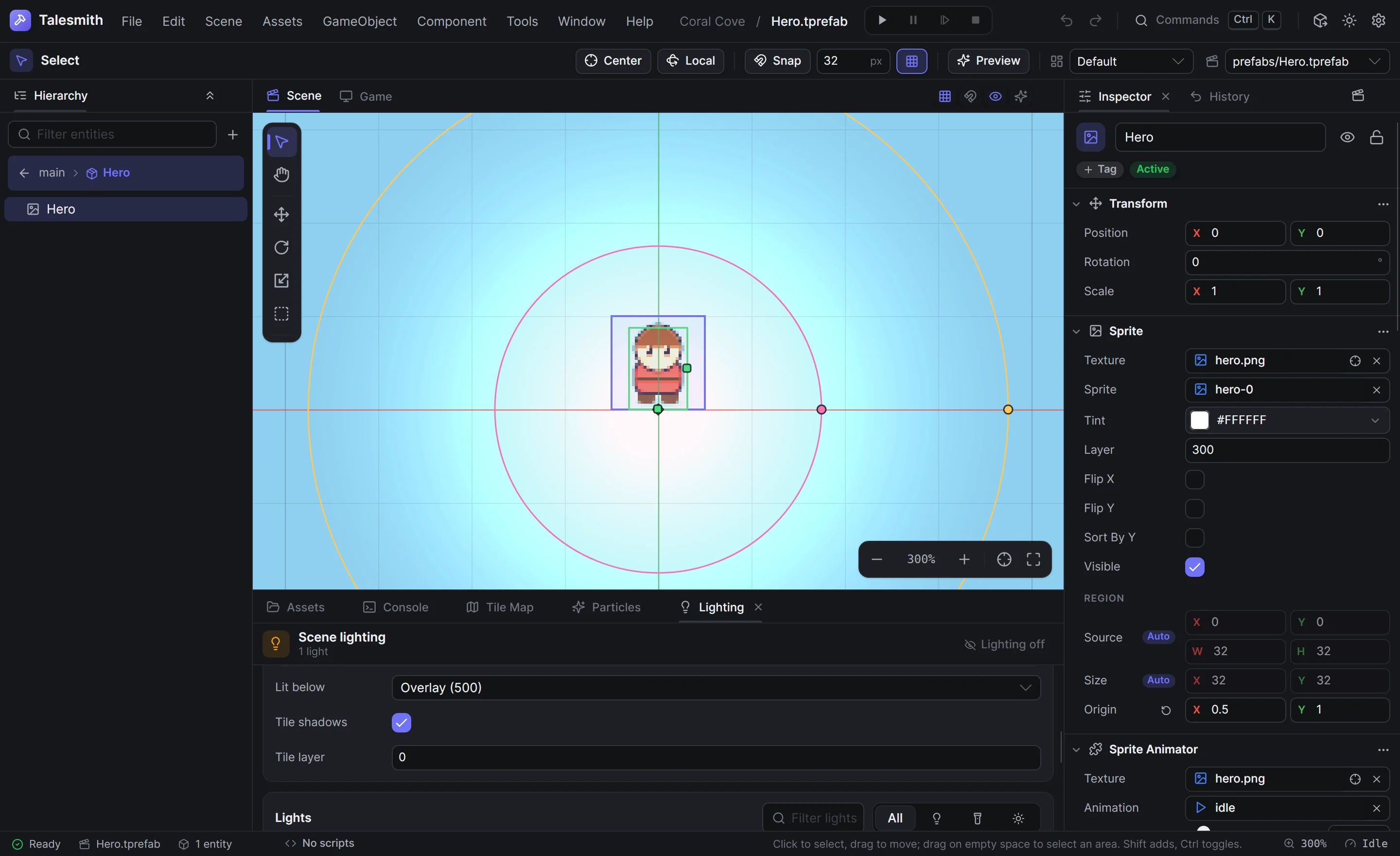Undo the last action

click(1066, 21)
